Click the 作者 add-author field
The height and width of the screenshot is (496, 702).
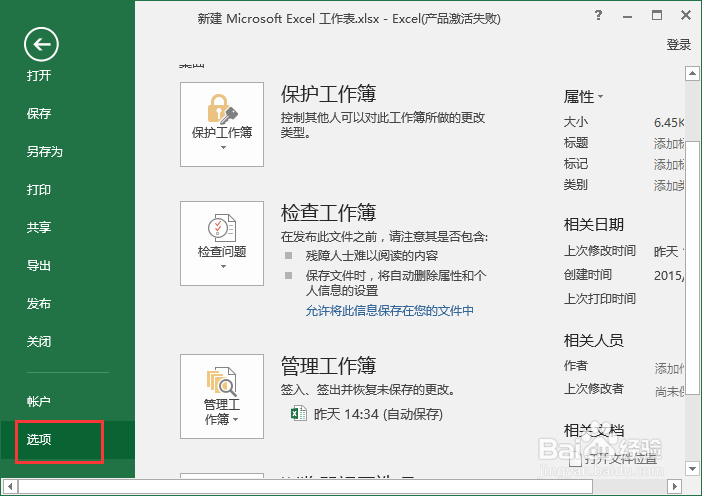tap(669, 368)
